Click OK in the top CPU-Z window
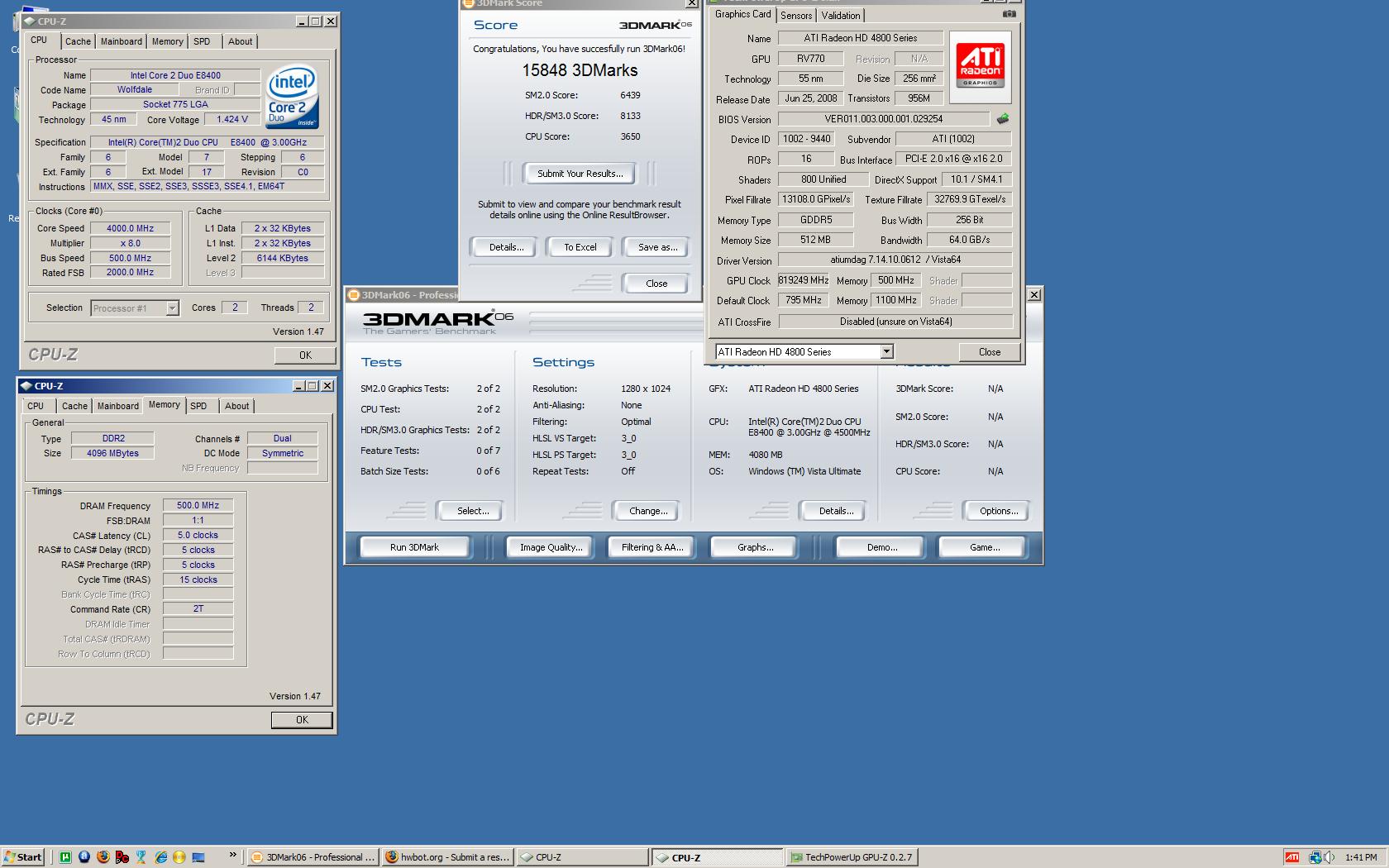 [305, 355]
